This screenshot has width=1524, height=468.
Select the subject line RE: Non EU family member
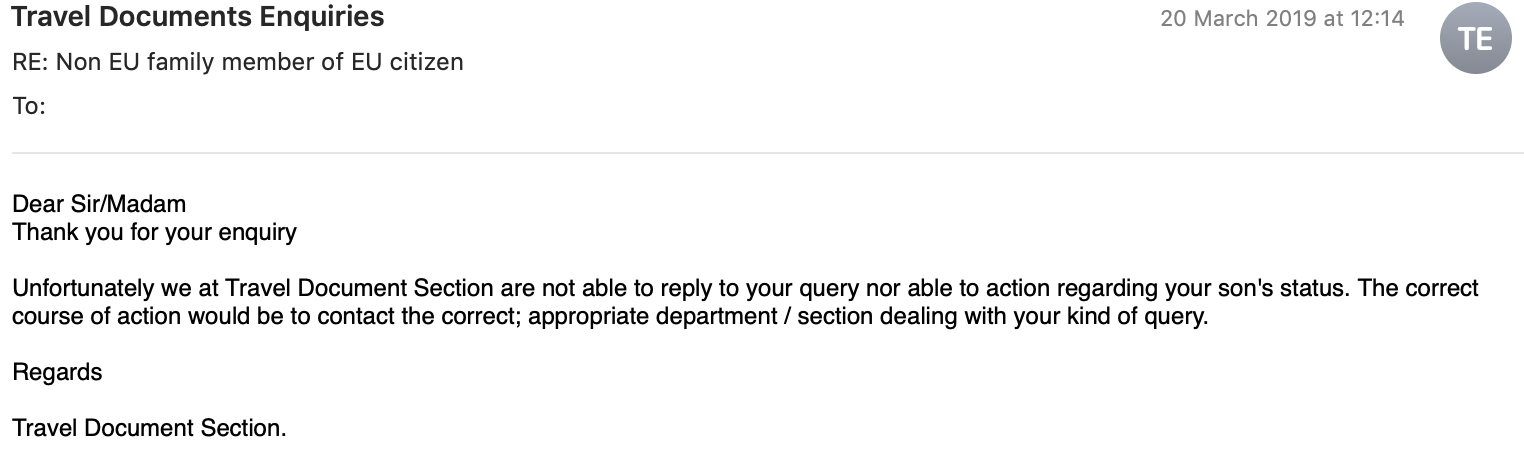point(238,62)
